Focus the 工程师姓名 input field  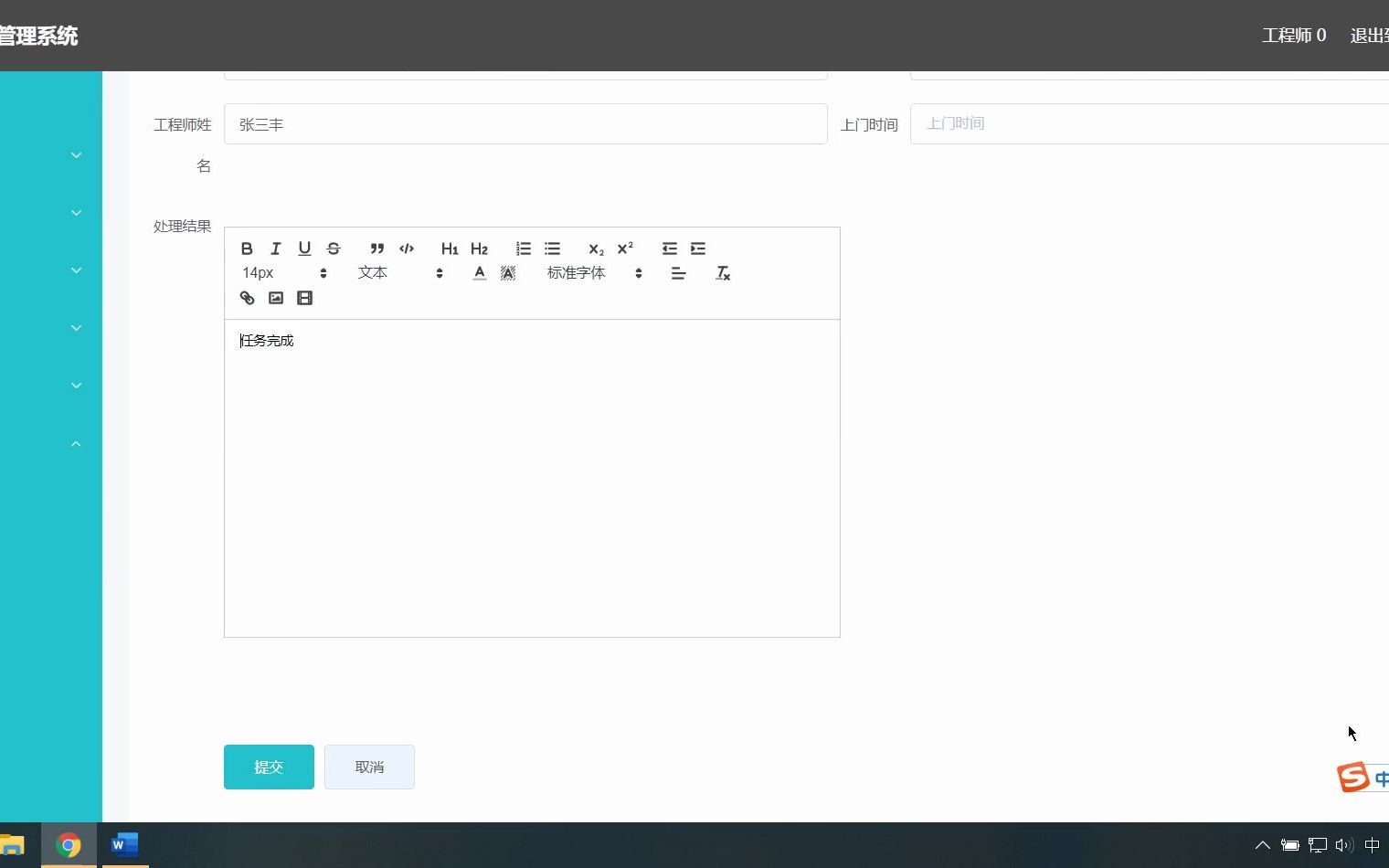525,124
